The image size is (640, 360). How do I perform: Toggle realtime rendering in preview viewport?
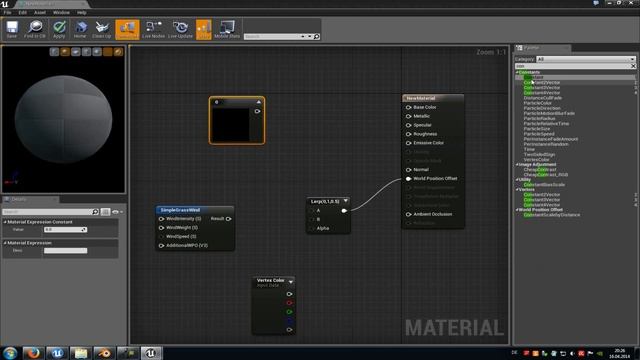pyautogui.click(x=118, y=51)
